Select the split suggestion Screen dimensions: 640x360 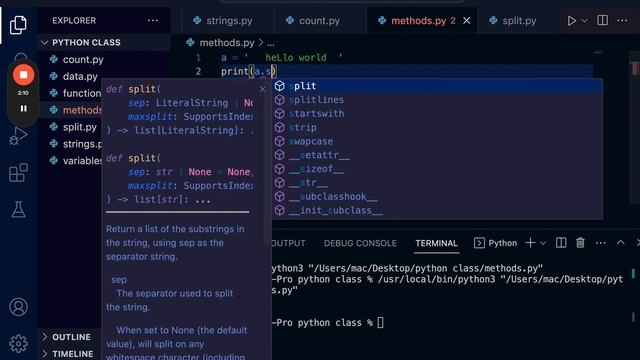[437, 86]
